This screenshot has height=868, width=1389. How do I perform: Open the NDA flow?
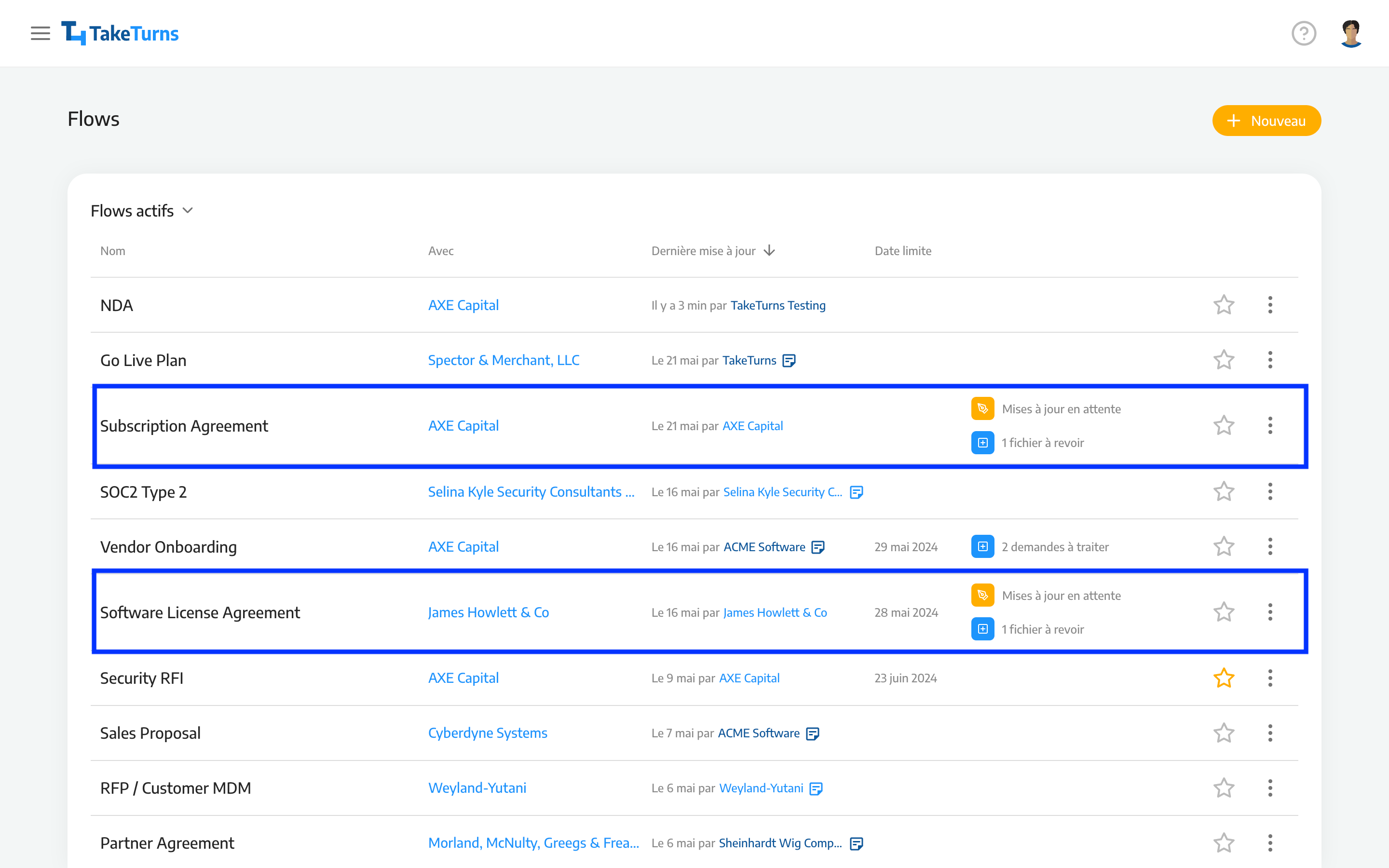[x=117, y=305]
